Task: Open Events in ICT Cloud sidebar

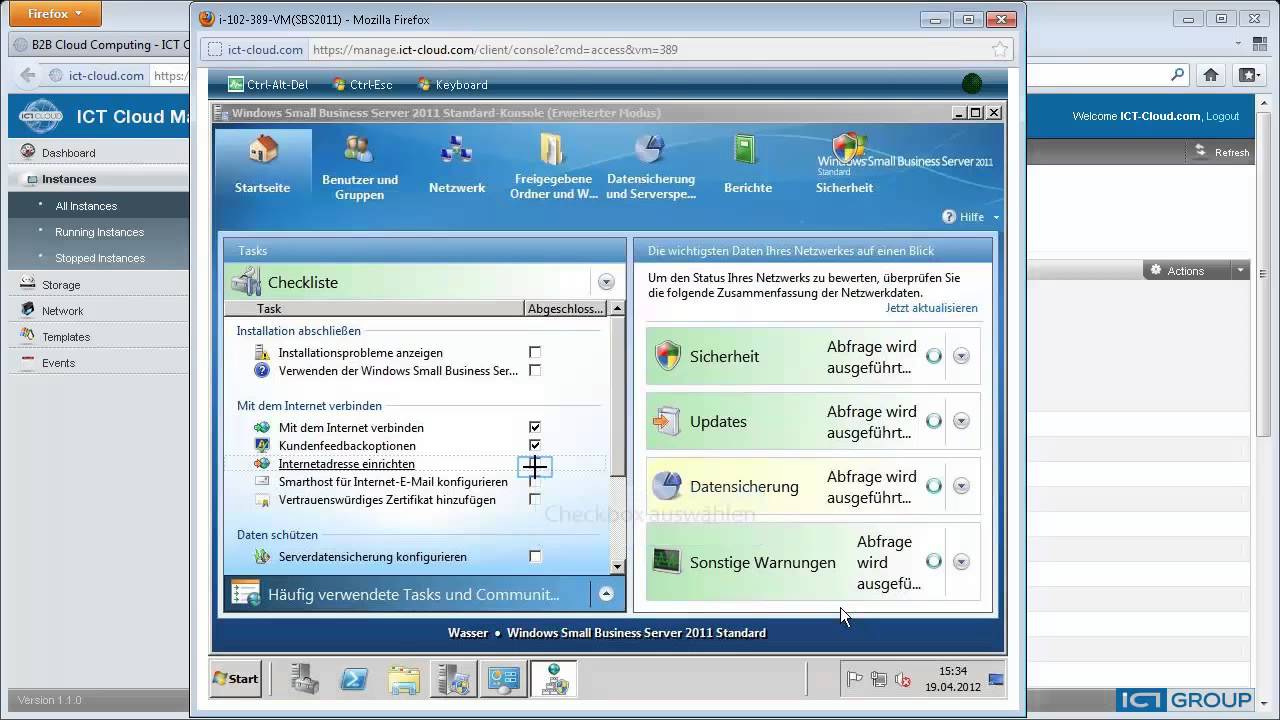Action: (x=58, y=363)
